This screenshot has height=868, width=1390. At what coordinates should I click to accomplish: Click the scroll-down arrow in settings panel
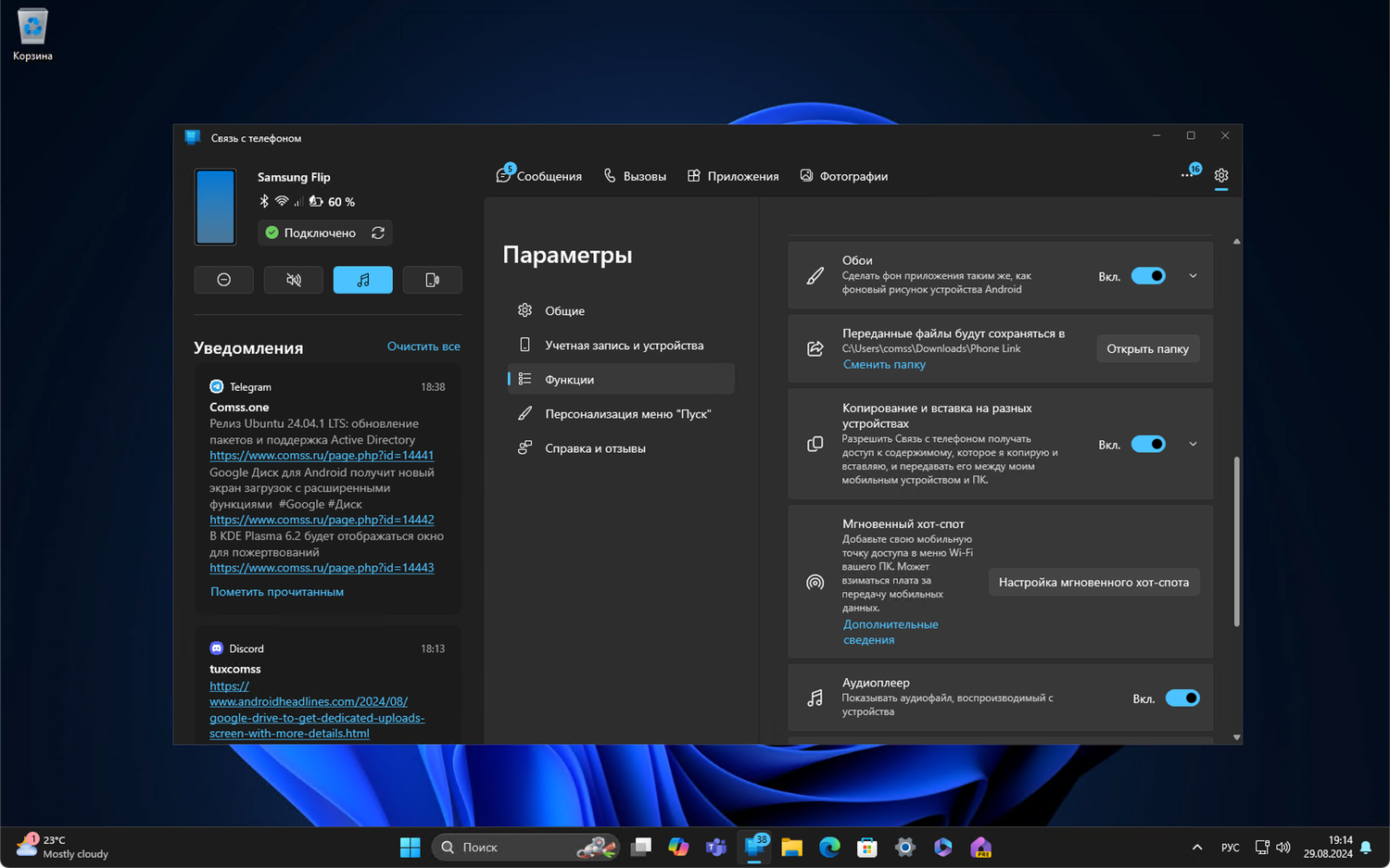click(x=1236, y=737)
